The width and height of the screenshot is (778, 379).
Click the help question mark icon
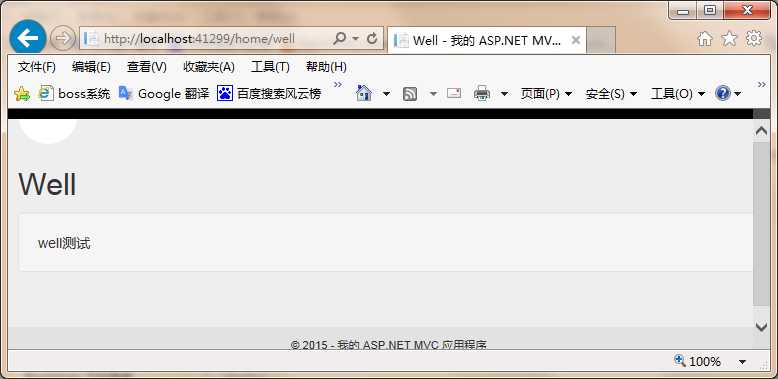point(723,93)
